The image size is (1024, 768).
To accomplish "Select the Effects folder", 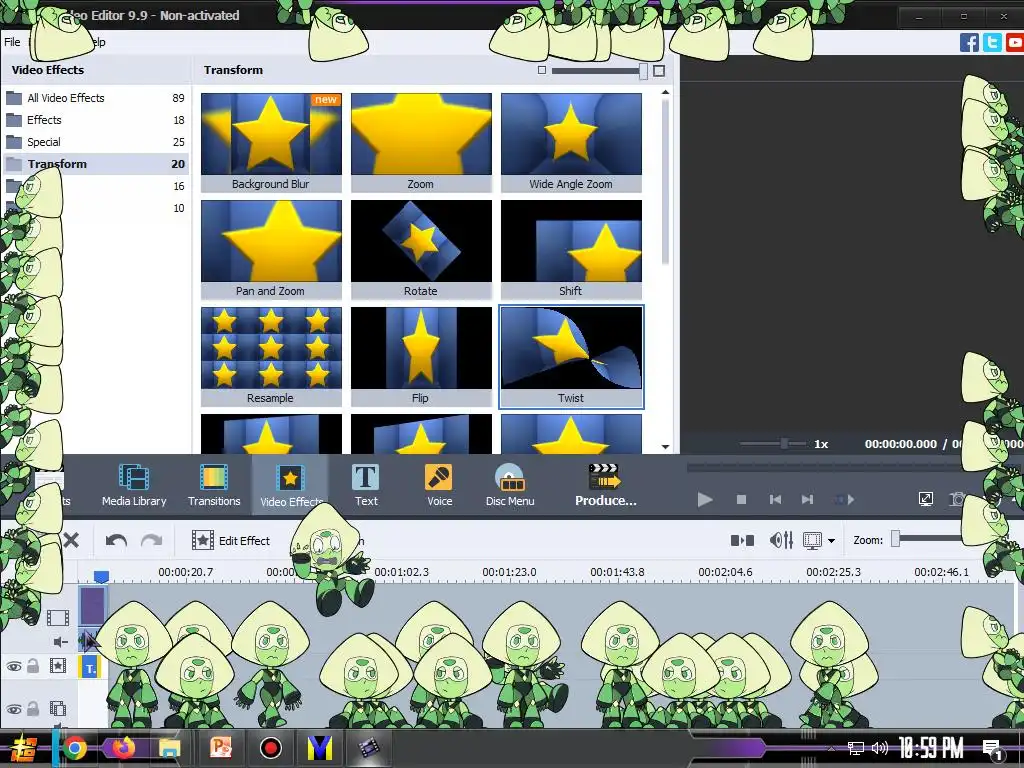I will point(95,120).
